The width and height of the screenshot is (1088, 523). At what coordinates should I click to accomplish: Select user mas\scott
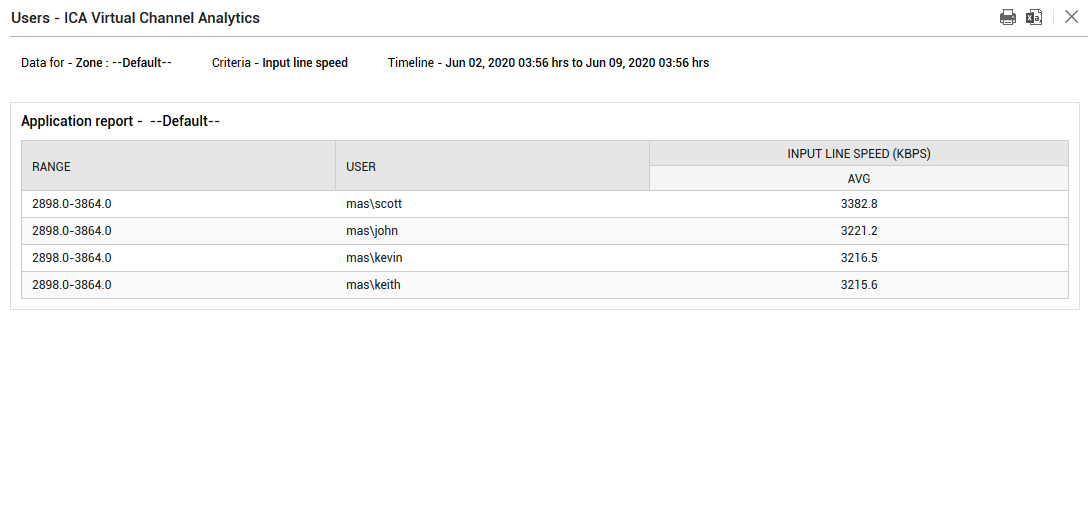374,204
